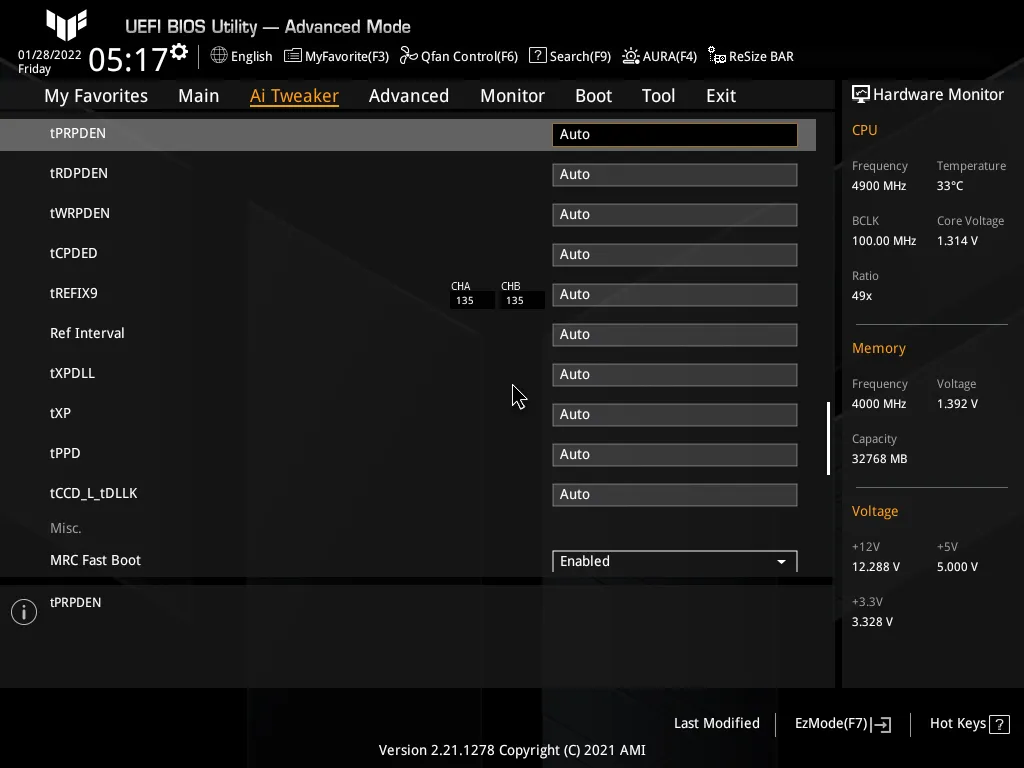Click the tCPDED Auto field

[675, 255]
